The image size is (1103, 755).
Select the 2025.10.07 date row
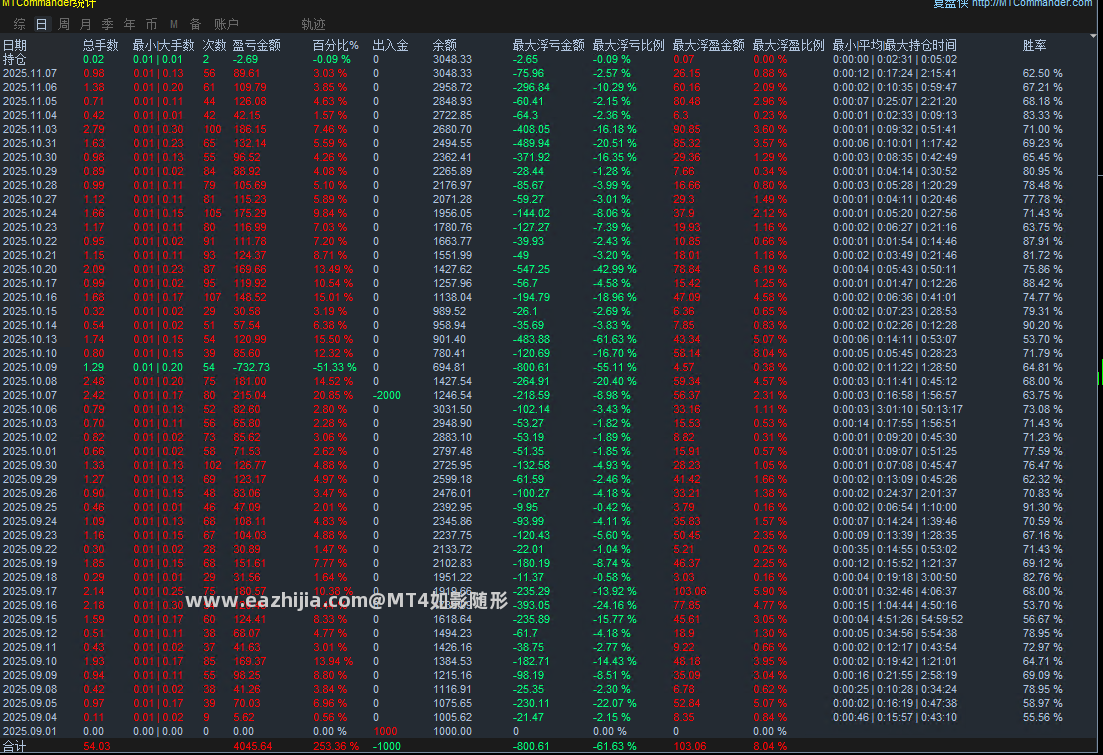tap(30, 395)
